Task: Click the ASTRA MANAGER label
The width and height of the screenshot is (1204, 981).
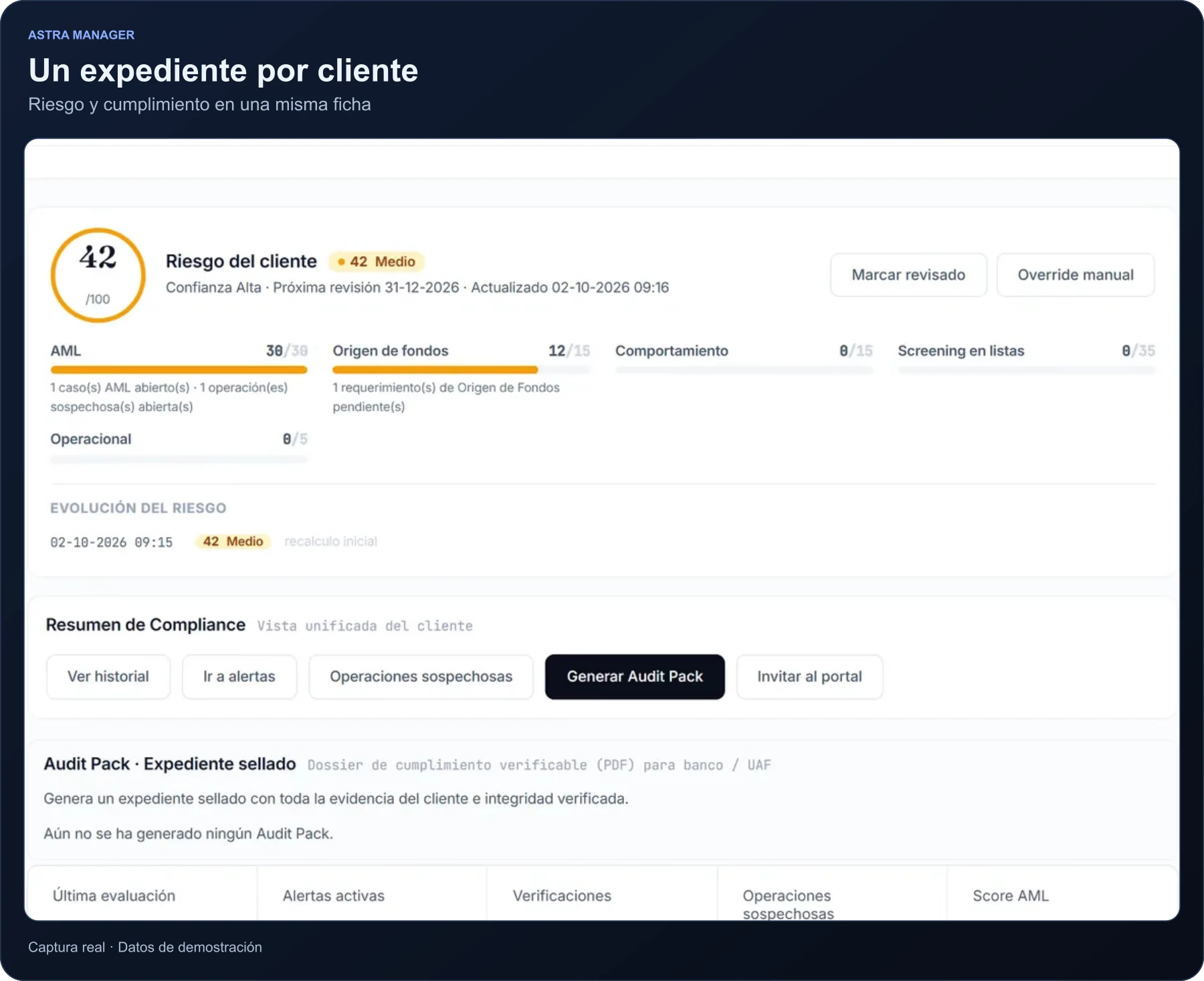Action: (x=82, y=35)
